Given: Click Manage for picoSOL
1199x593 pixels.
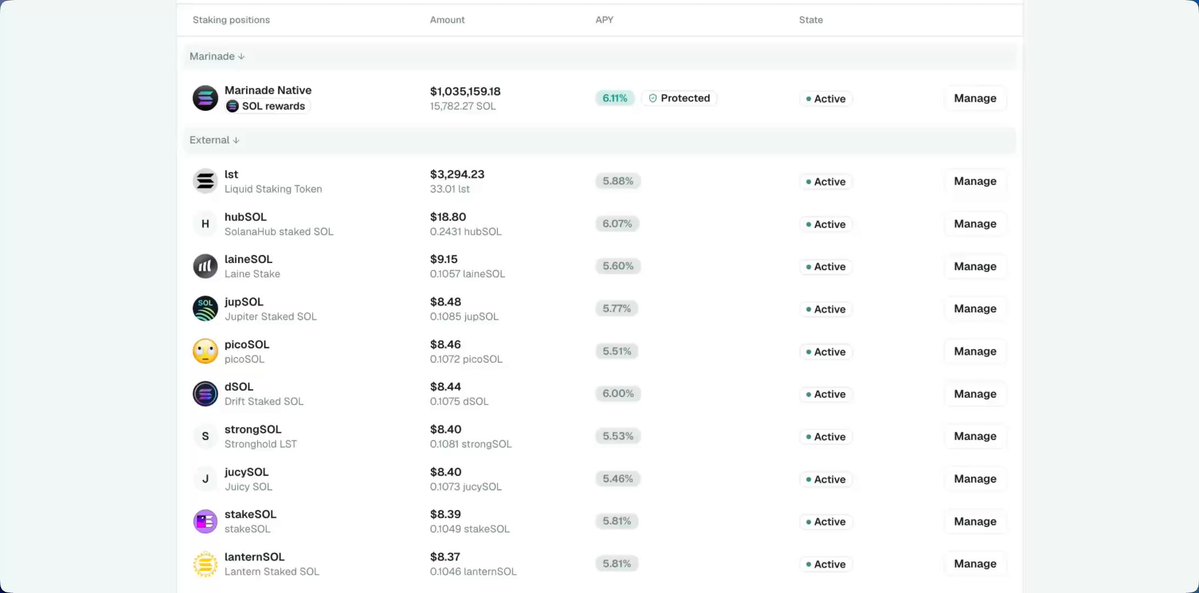Looking at the screenshot, I should coord(975,351).
